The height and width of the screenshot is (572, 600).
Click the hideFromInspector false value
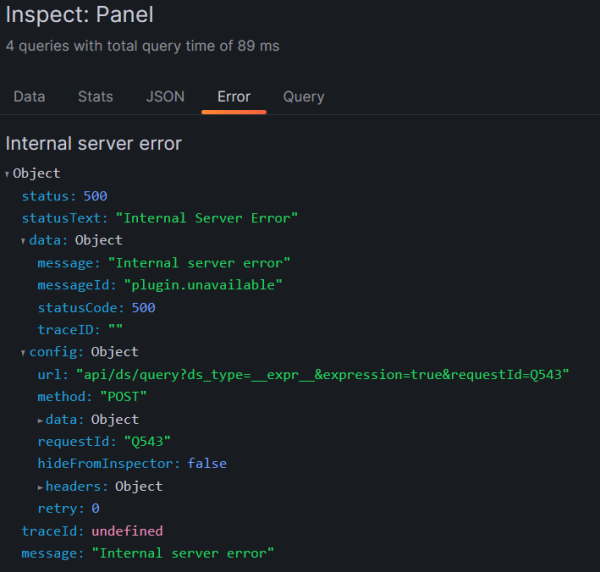[x=206, y=464]
